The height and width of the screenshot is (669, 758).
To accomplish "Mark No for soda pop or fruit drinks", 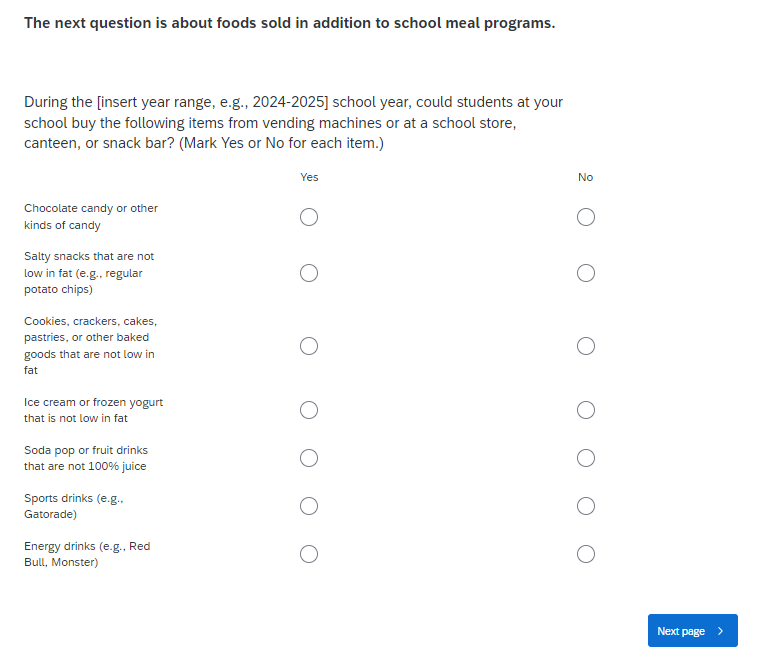I will click(x=586, y=458).
